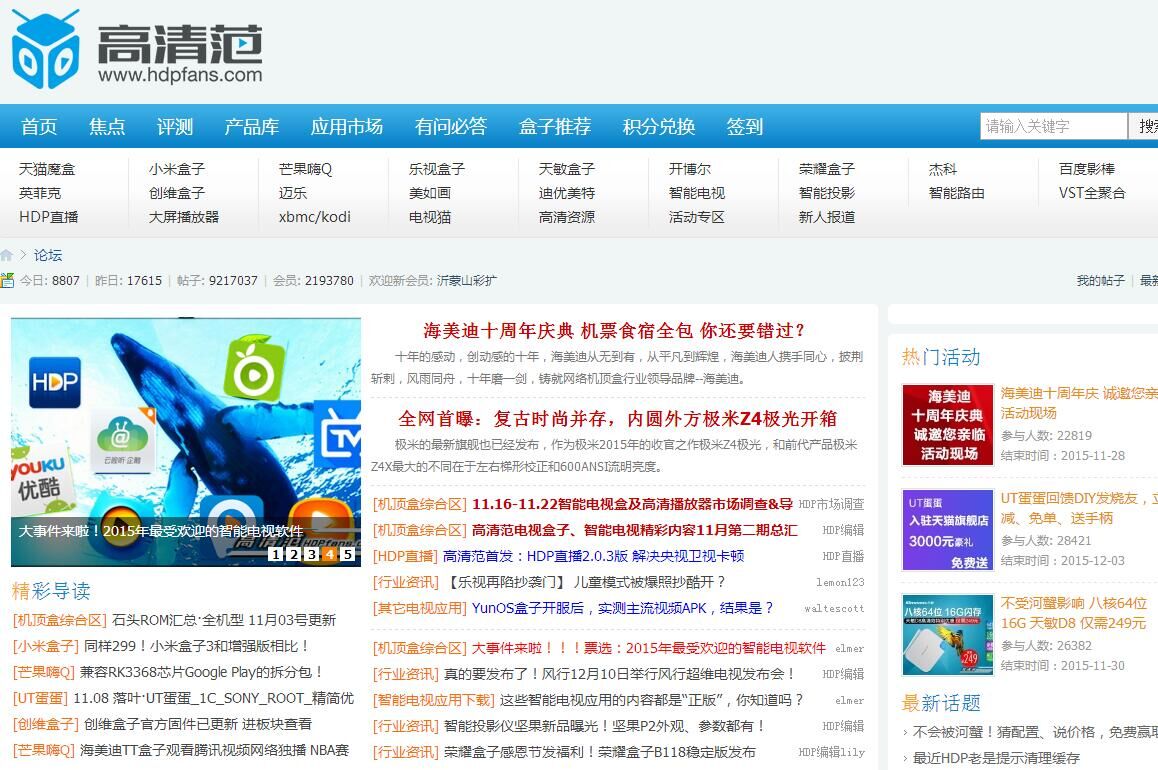Click UT蛋蛋 入驻天猫旗舰店 activity thumbnail
1158x770 pixels.
pos(948,530)
